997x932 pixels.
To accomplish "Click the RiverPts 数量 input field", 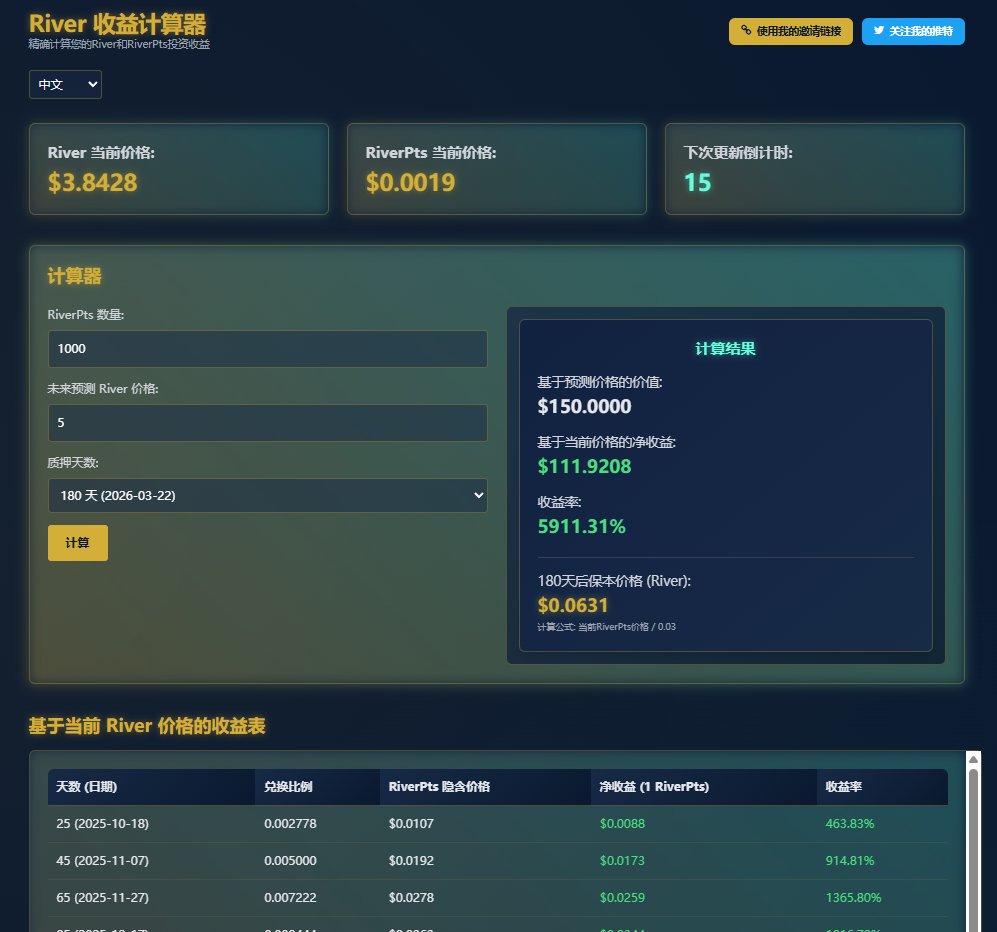I will pyautogui.click(x=267, y=349).
